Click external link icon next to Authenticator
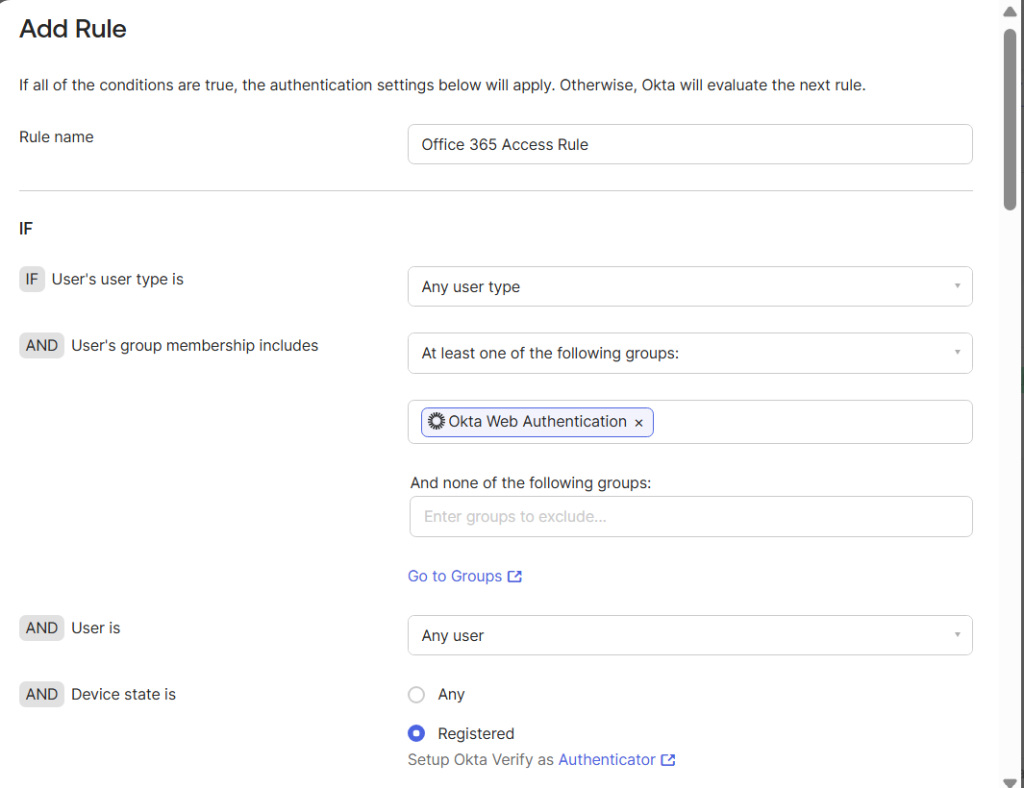 pos(668,760)
